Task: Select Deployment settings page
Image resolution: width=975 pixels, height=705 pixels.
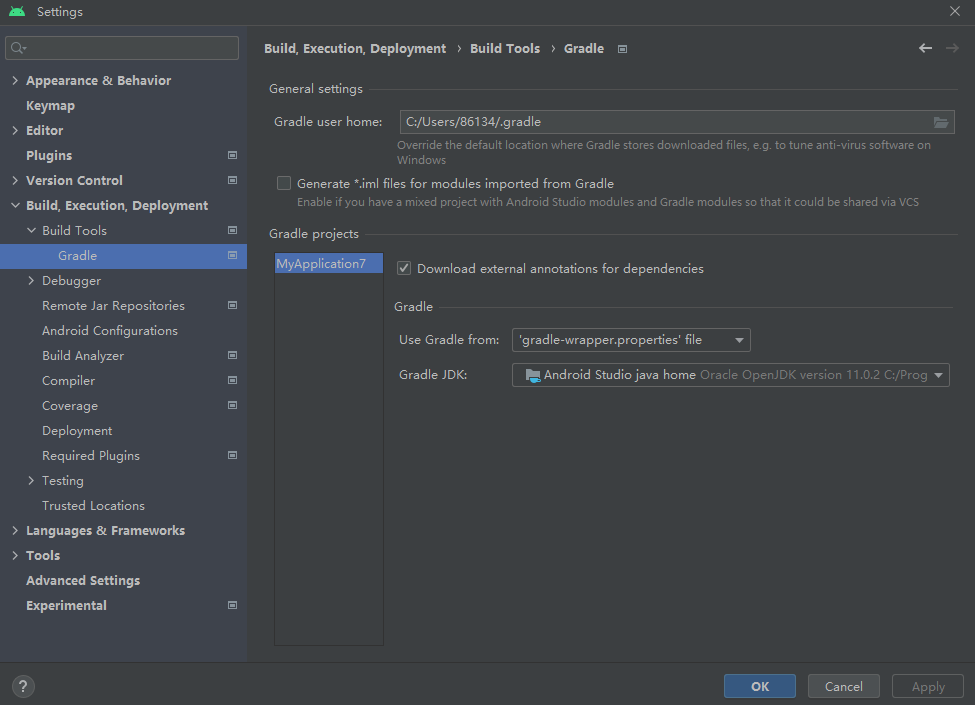Action: tap(77, 431)
